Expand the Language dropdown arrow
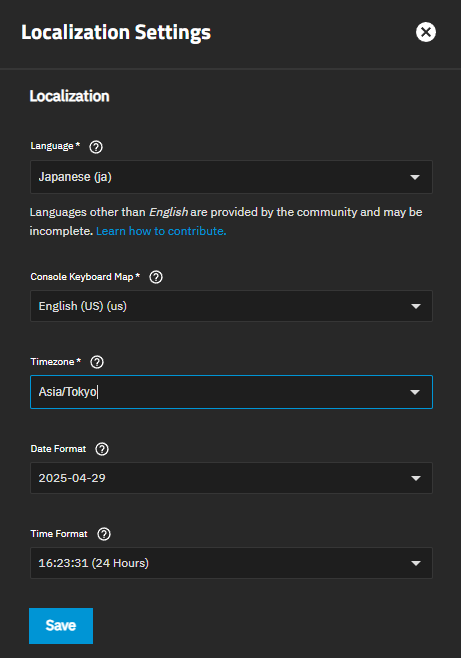Screen dimensions: 461x658 415,177
